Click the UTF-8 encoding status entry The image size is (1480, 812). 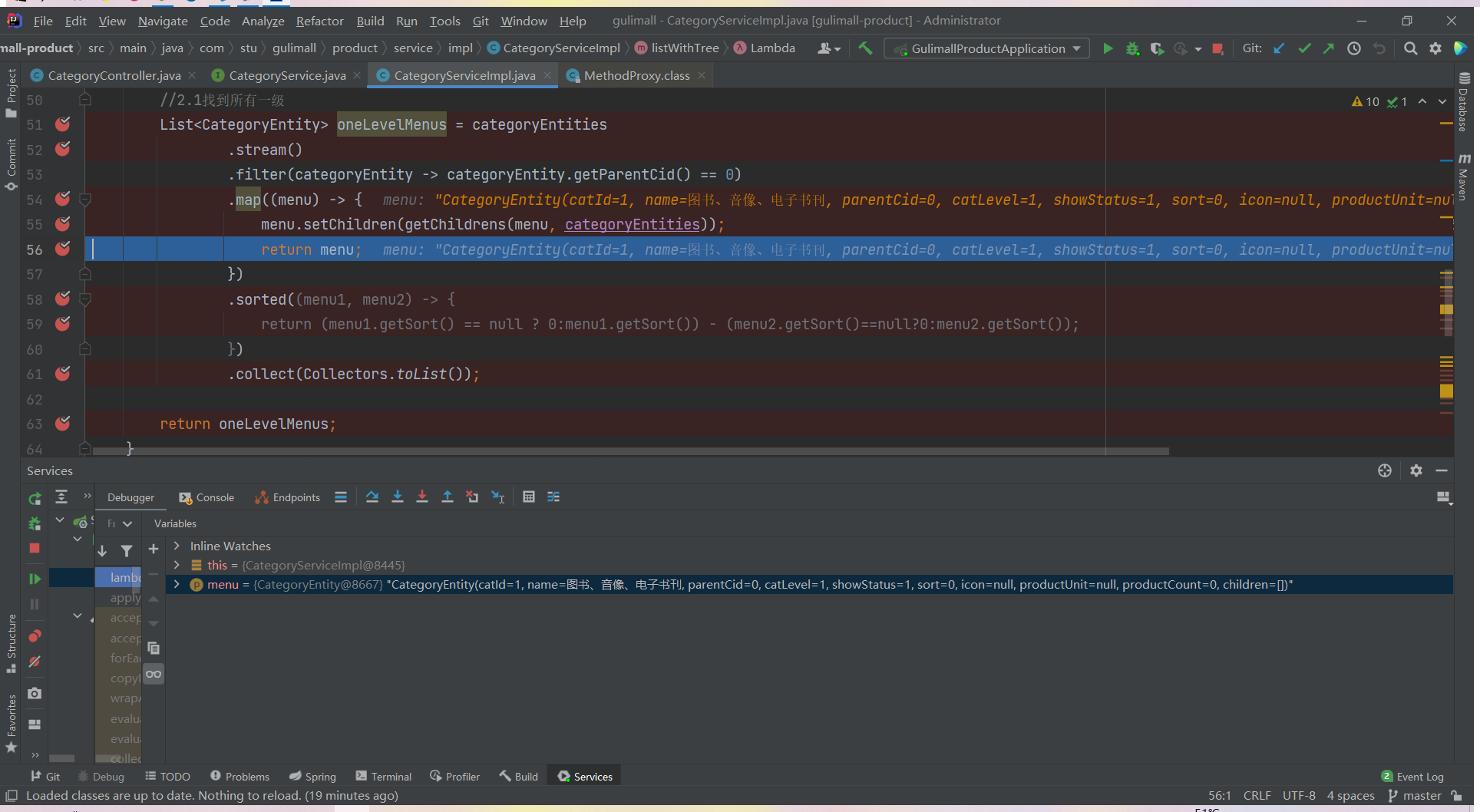point(1299,796)
